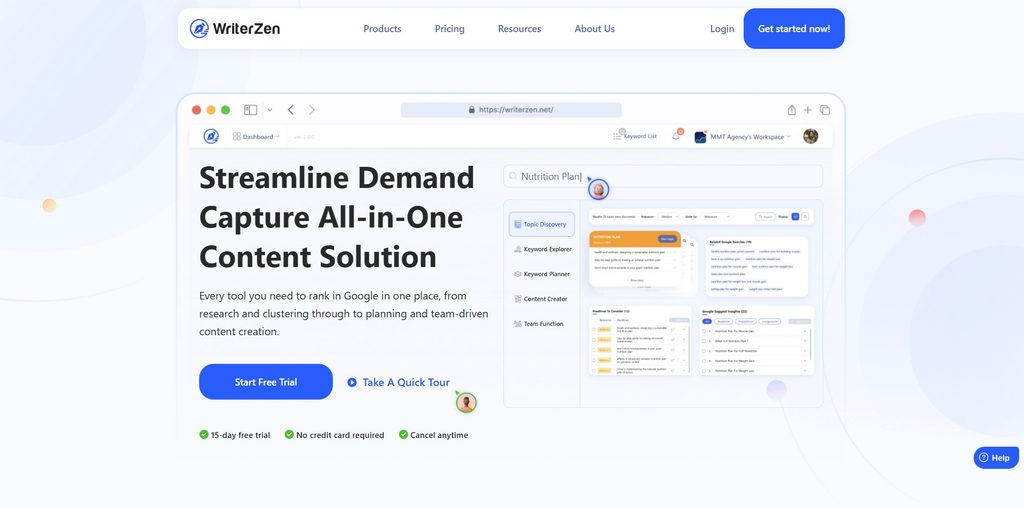Click the magnifier icon in the Nutrition Plan search

(x=513, y=176)
